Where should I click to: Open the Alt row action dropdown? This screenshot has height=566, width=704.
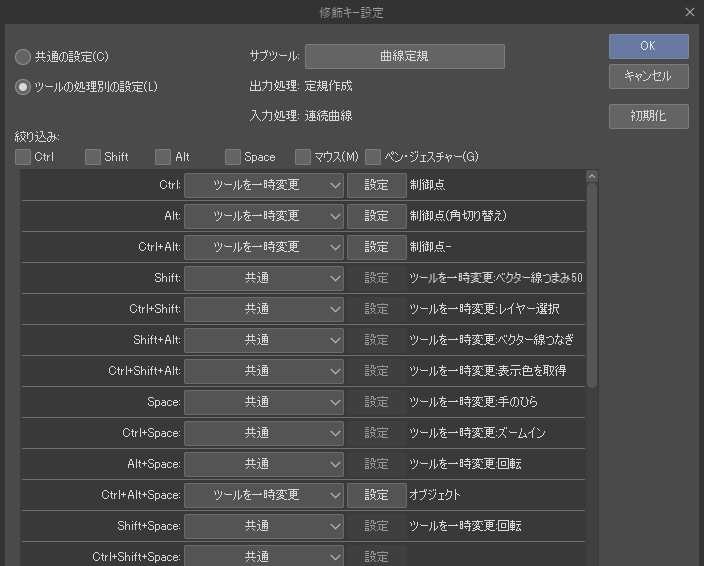264,216
